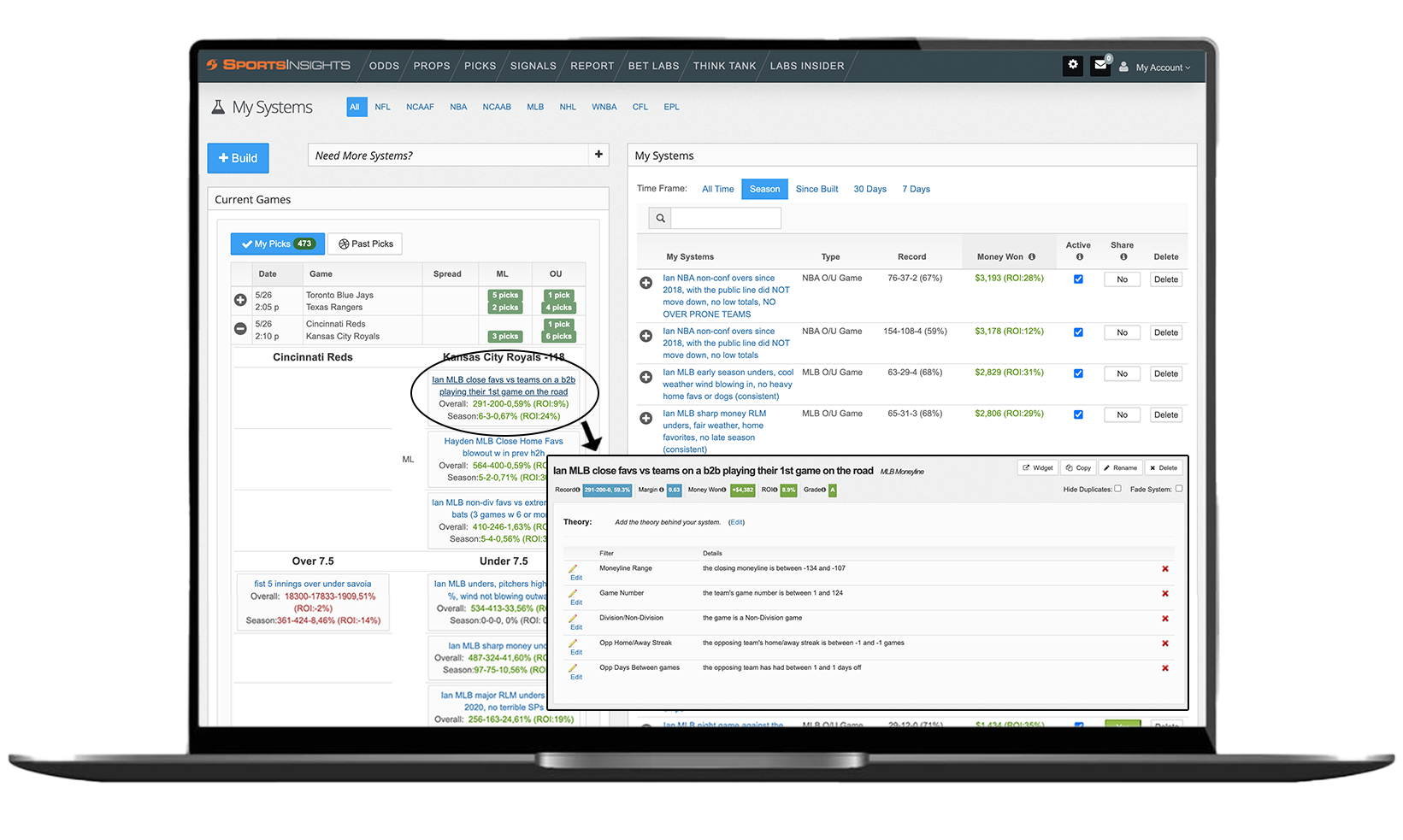Open the mail inbox envelope icon

[x=1100, y=65]
